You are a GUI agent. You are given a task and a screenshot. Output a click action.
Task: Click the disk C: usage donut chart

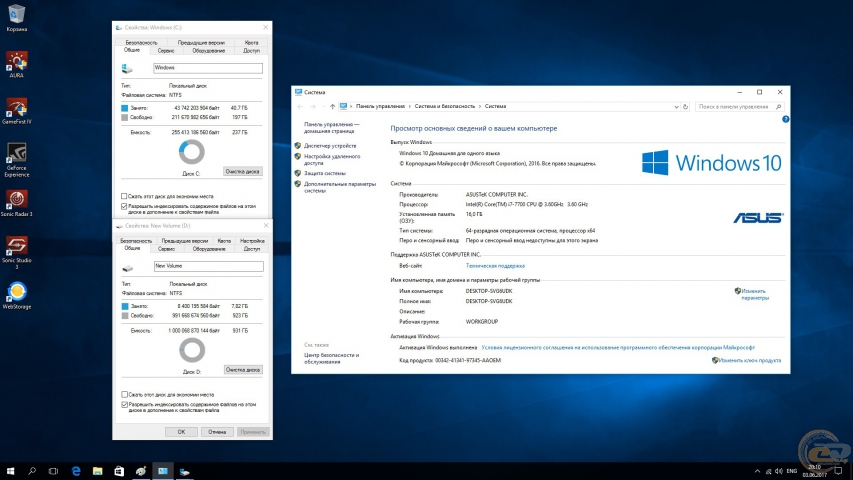coord(191,152)
